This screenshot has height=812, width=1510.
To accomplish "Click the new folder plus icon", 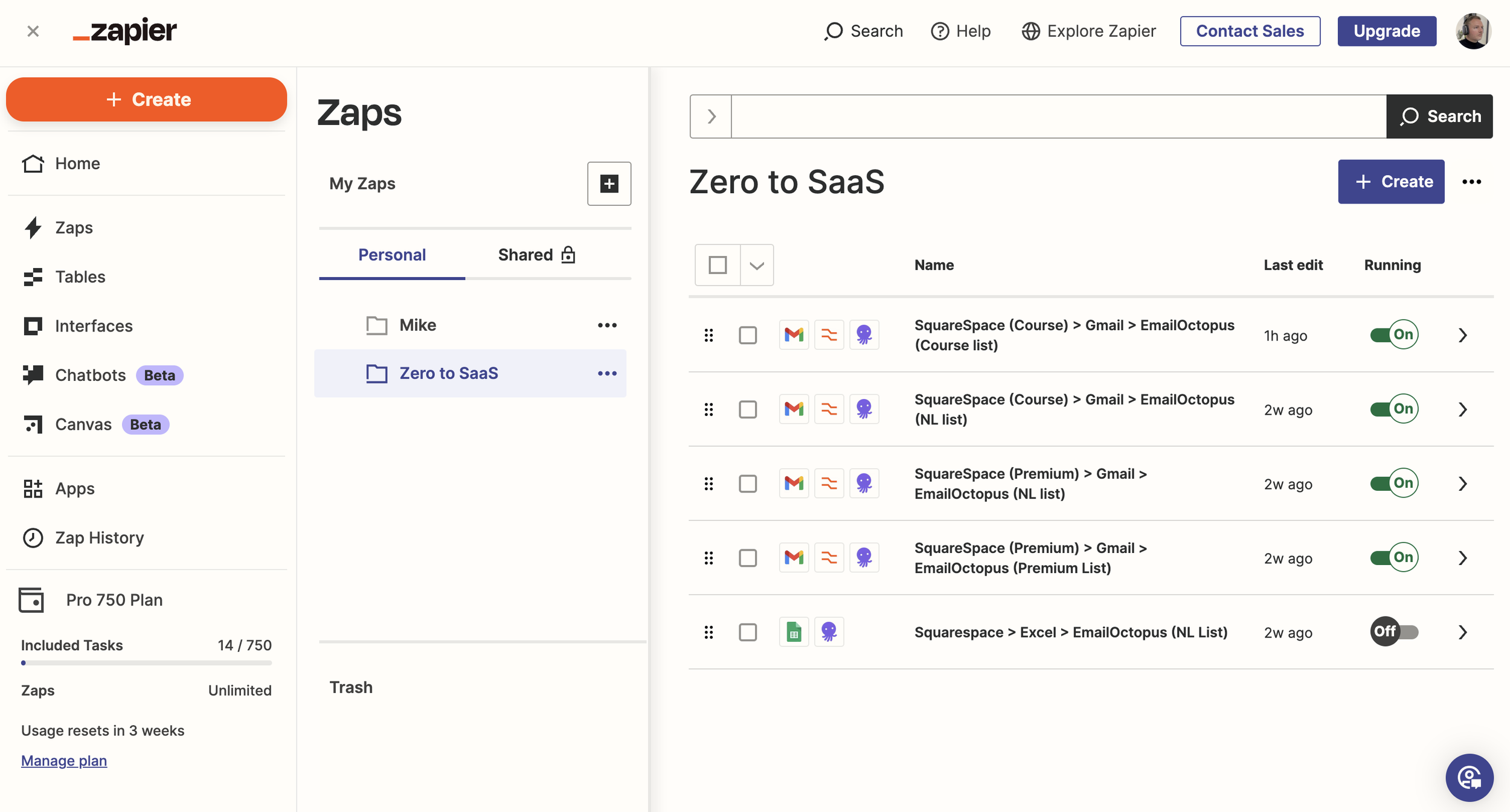I will (609, 184).
